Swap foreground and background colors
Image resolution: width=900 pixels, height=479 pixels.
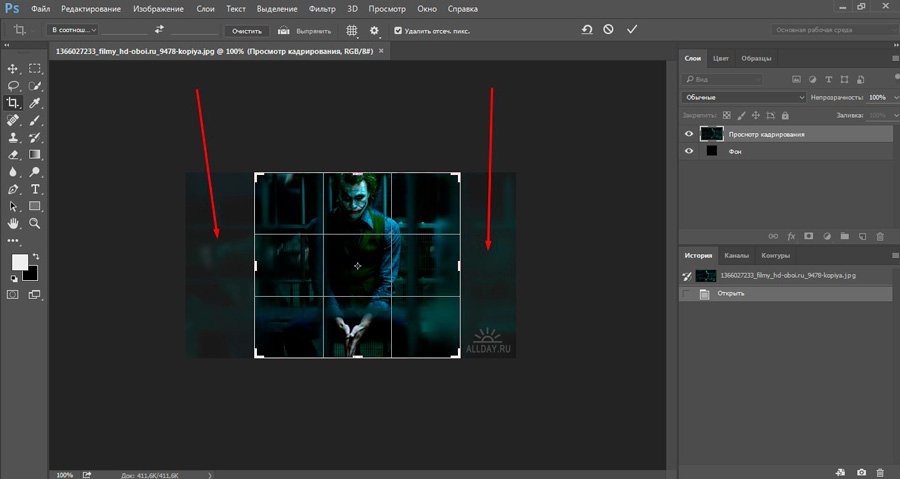click(36, 256)
